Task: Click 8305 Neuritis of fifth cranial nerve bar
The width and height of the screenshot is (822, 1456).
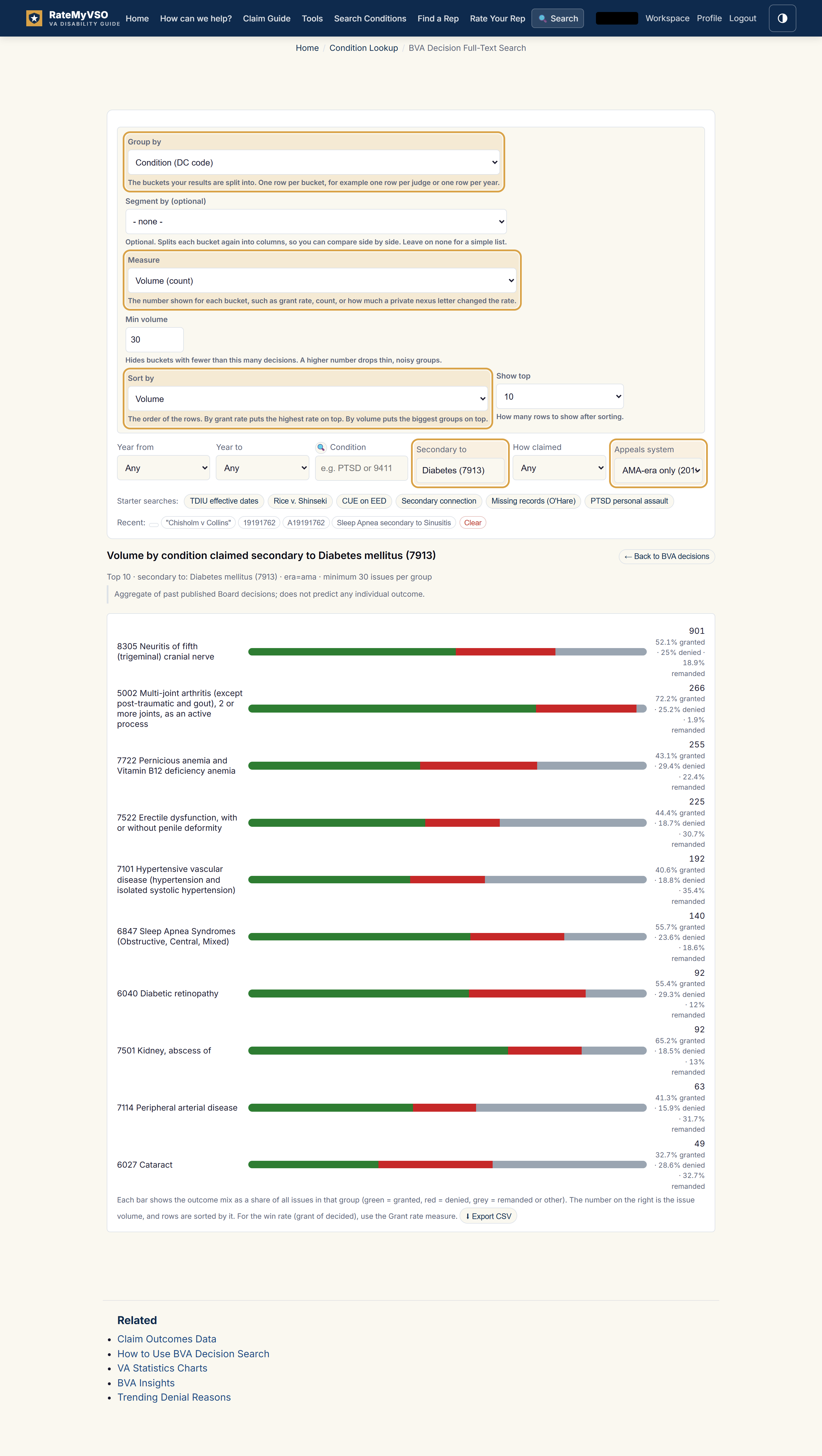Action: tap(448, 652)
